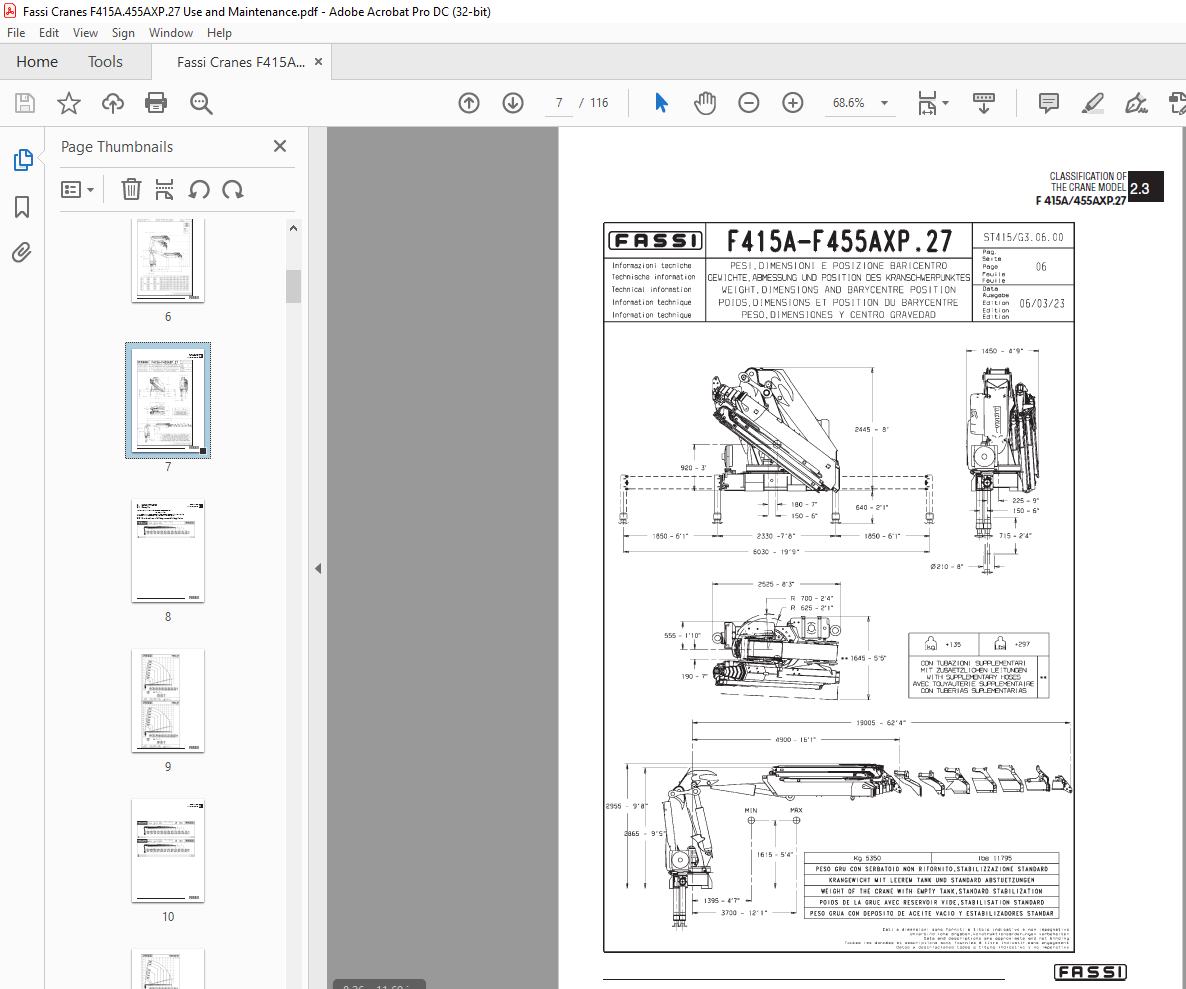The image size is (1186, 989).
Task: Activate the hand pan tool
Action: pyautogui.click(x=705, y=103)
